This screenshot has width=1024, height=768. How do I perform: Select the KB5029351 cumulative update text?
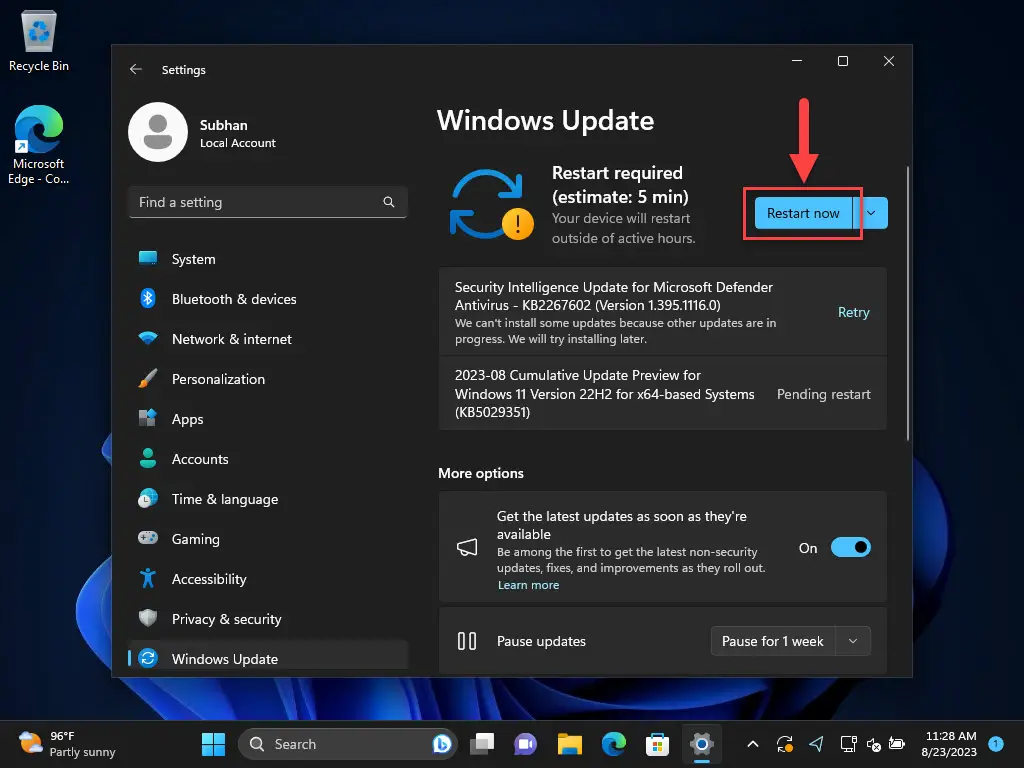(x=604, y=394)
